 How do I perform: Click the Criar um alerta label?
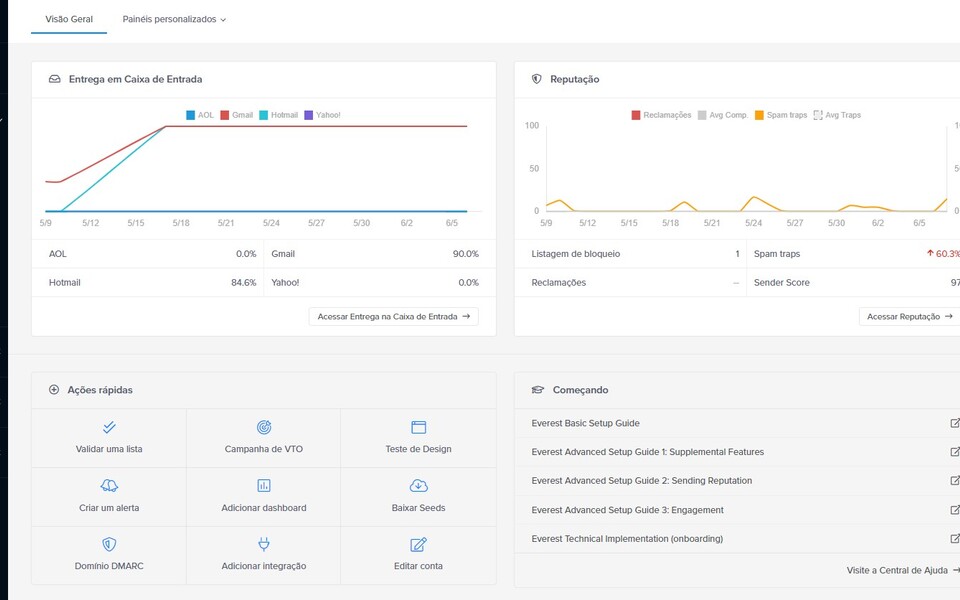pyautogui.click(x=109, y=508)
